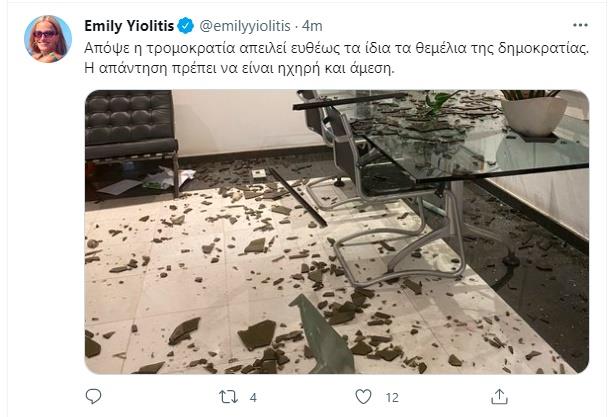
Task: Click the first line starting with Απόψε
Action: click(337, 48)
